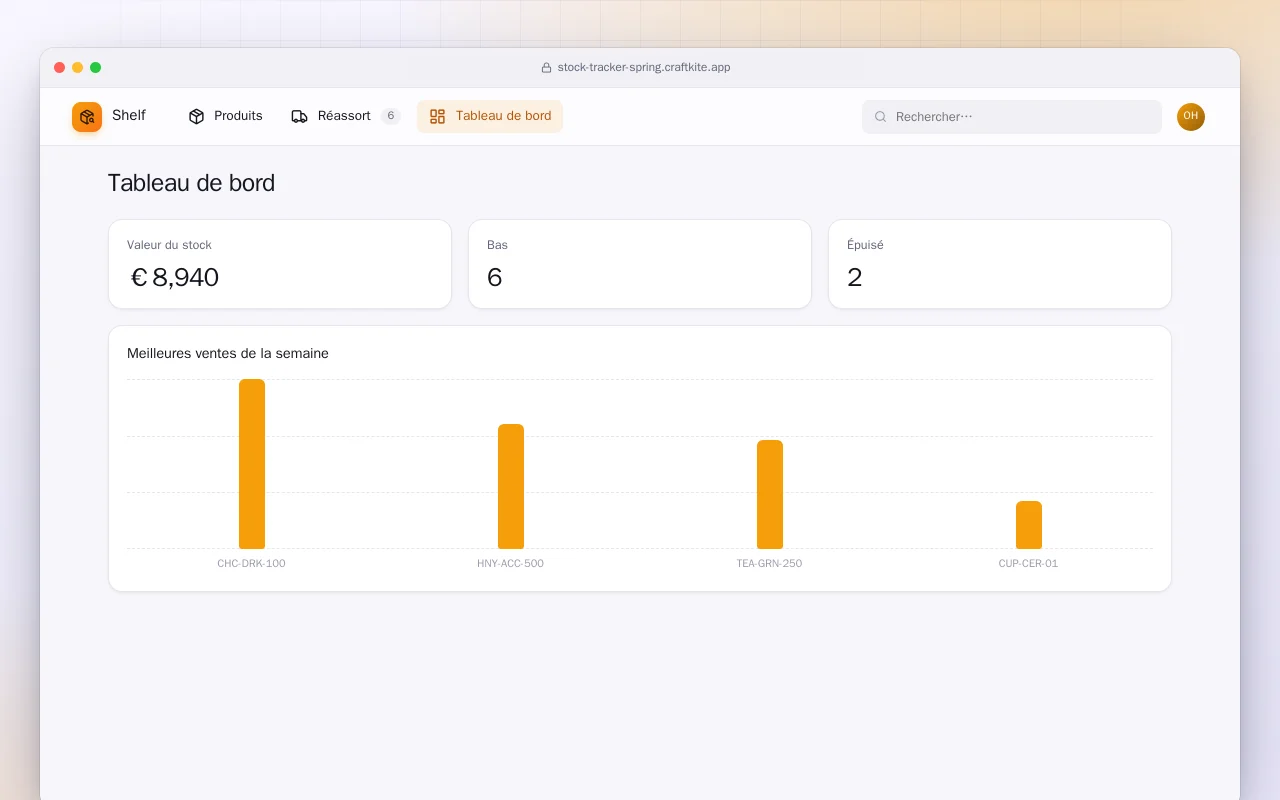Screen dimensions: 1280x800
Task: Click the Tableau de bord grid icon
Action: coord(437,116)
